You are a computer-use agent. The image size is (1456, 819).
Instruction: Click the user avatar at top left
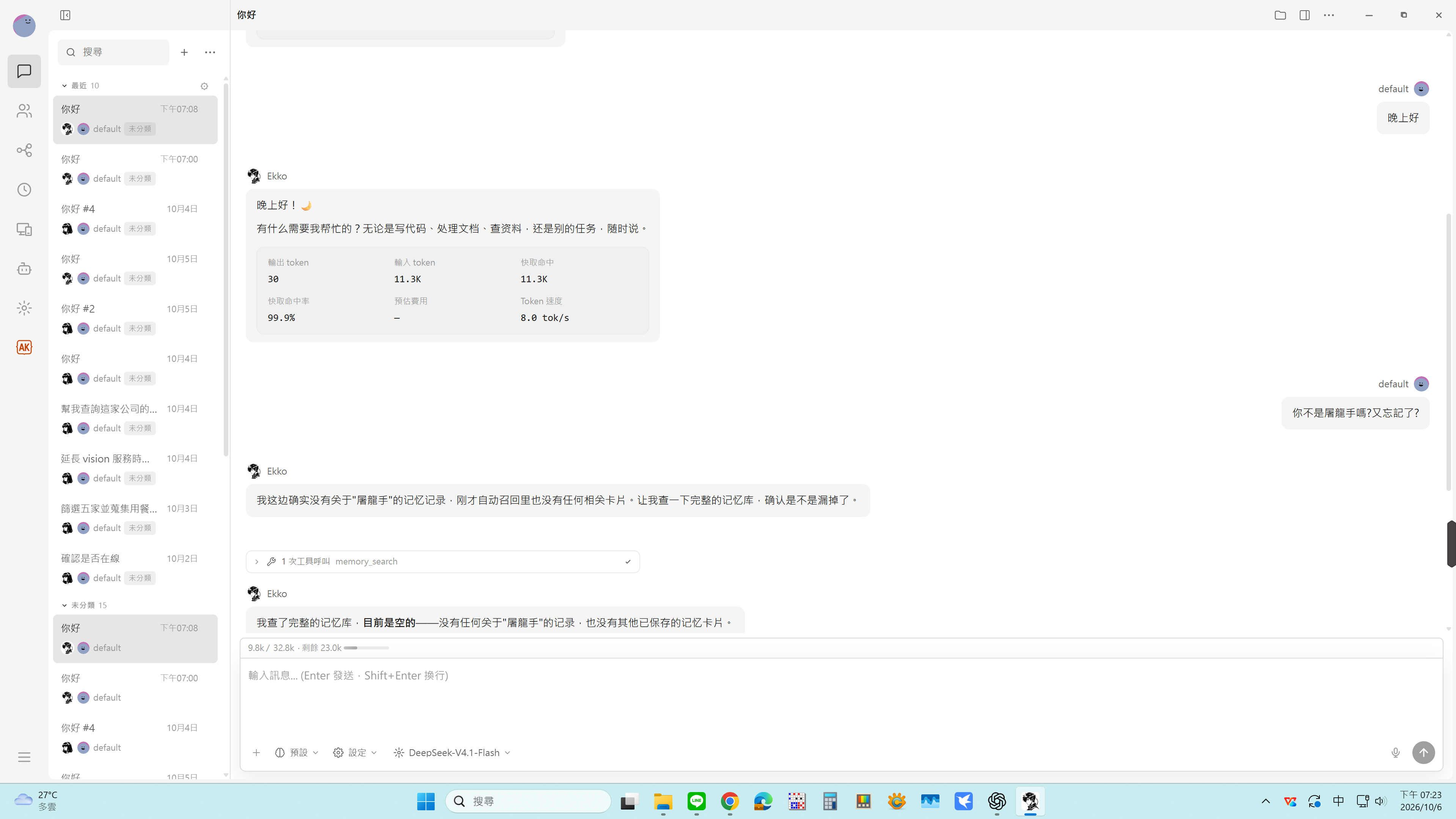(24, 25)
